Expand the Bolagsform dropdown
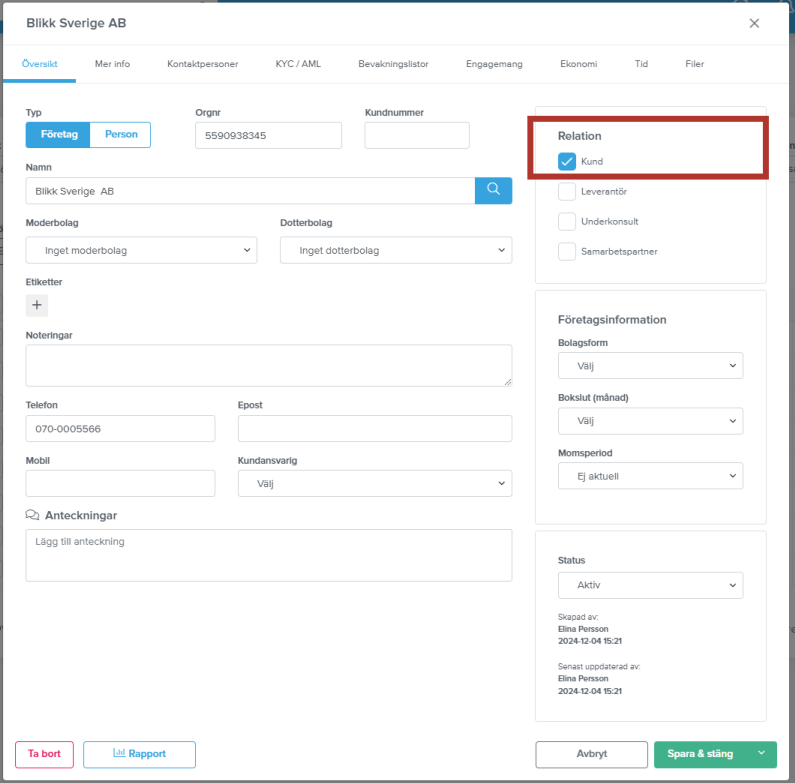The image size is (795, 783). coord(651,366)
